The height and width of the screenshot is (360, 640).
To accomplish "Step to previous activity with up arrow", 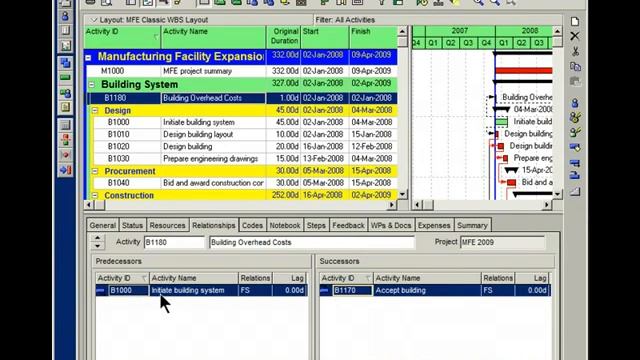I will tap(98, 238).
